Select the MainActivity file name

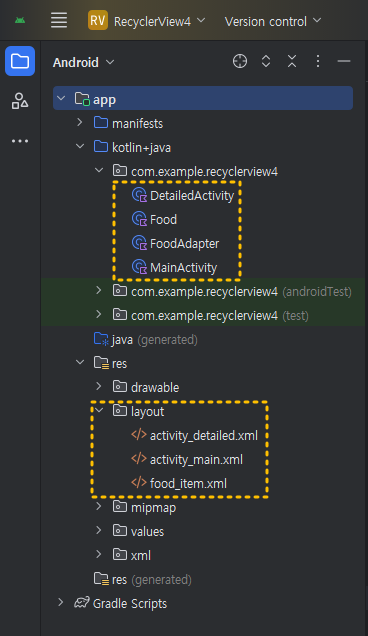(183, 268)
